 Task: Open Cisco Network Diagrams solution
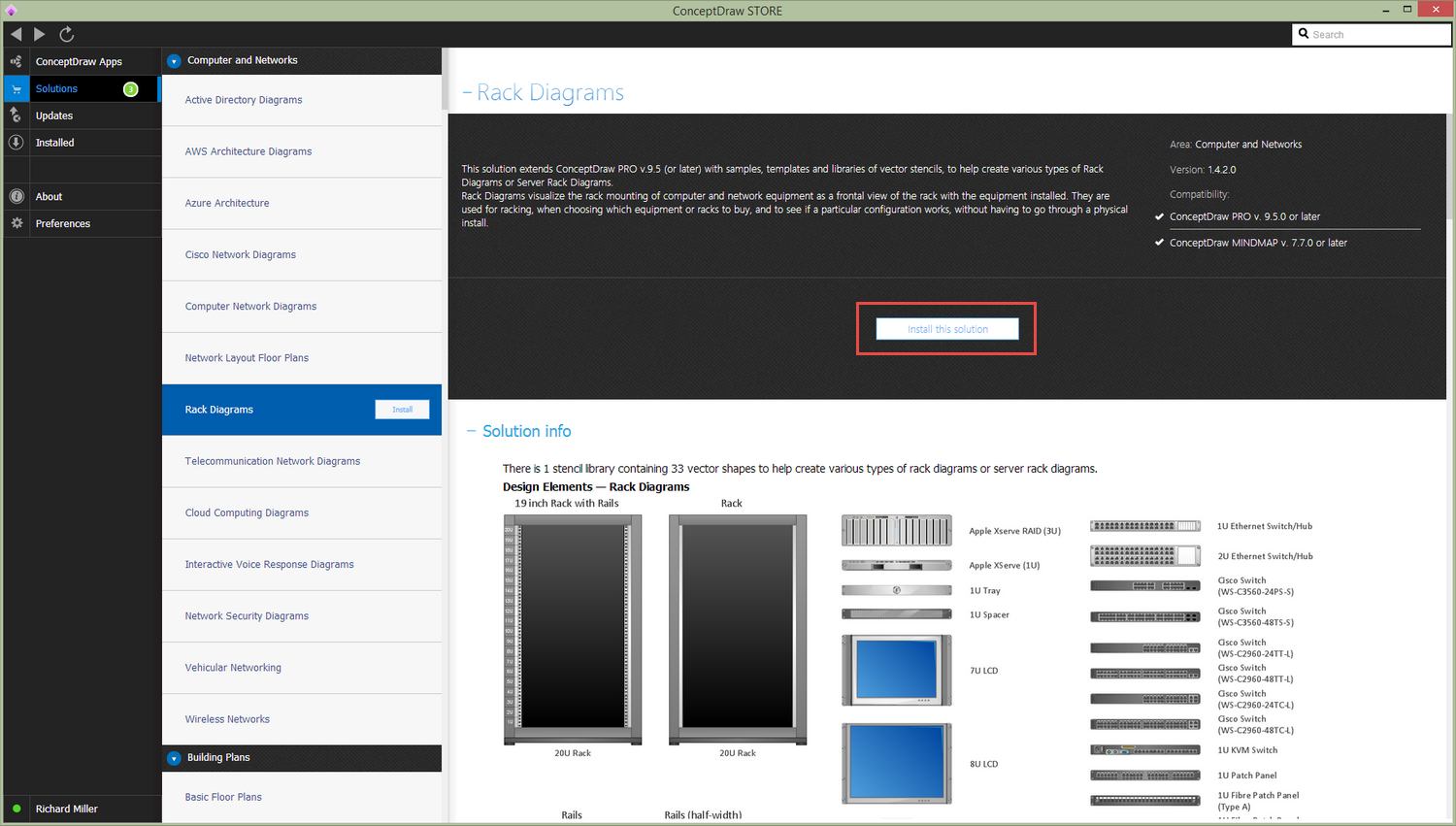(302, 254)
